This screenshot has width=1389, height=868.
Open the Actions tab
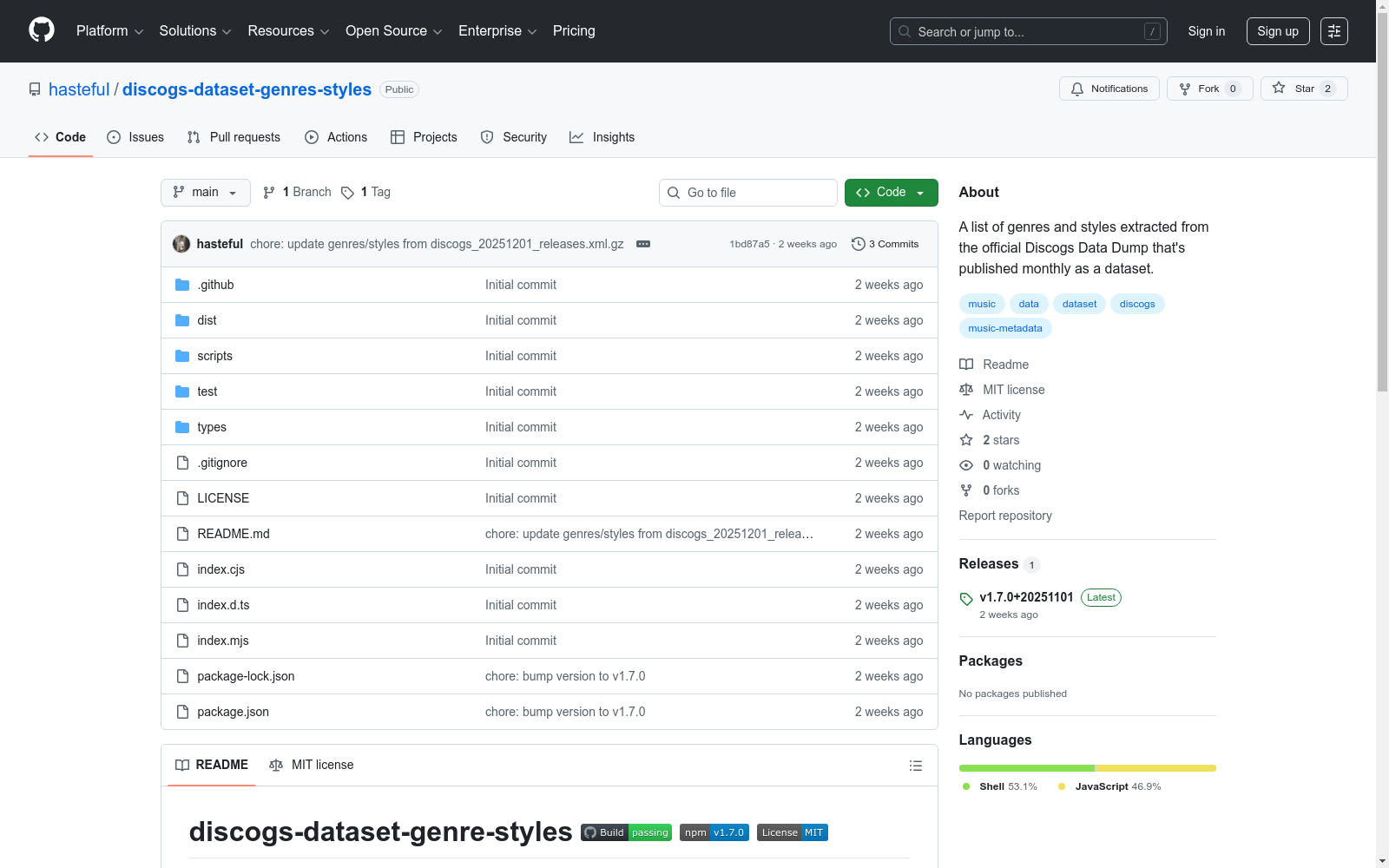[x=336, y=137]
